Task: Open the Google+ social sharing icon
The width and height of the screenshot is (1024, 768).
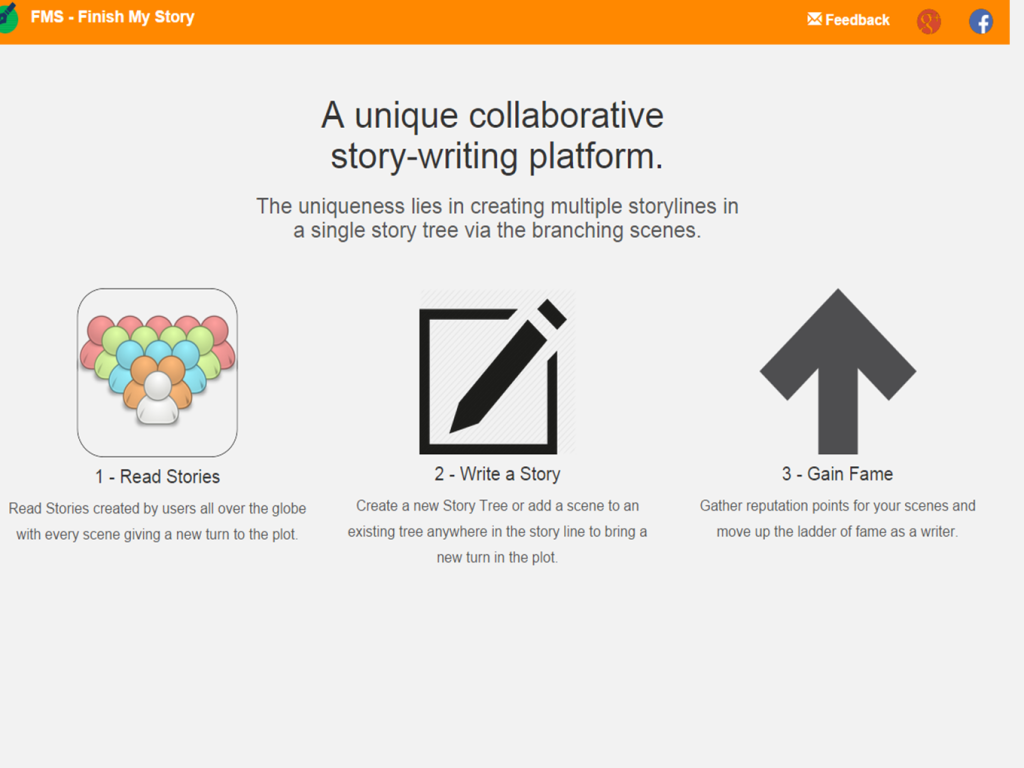Action: (928, 20)
